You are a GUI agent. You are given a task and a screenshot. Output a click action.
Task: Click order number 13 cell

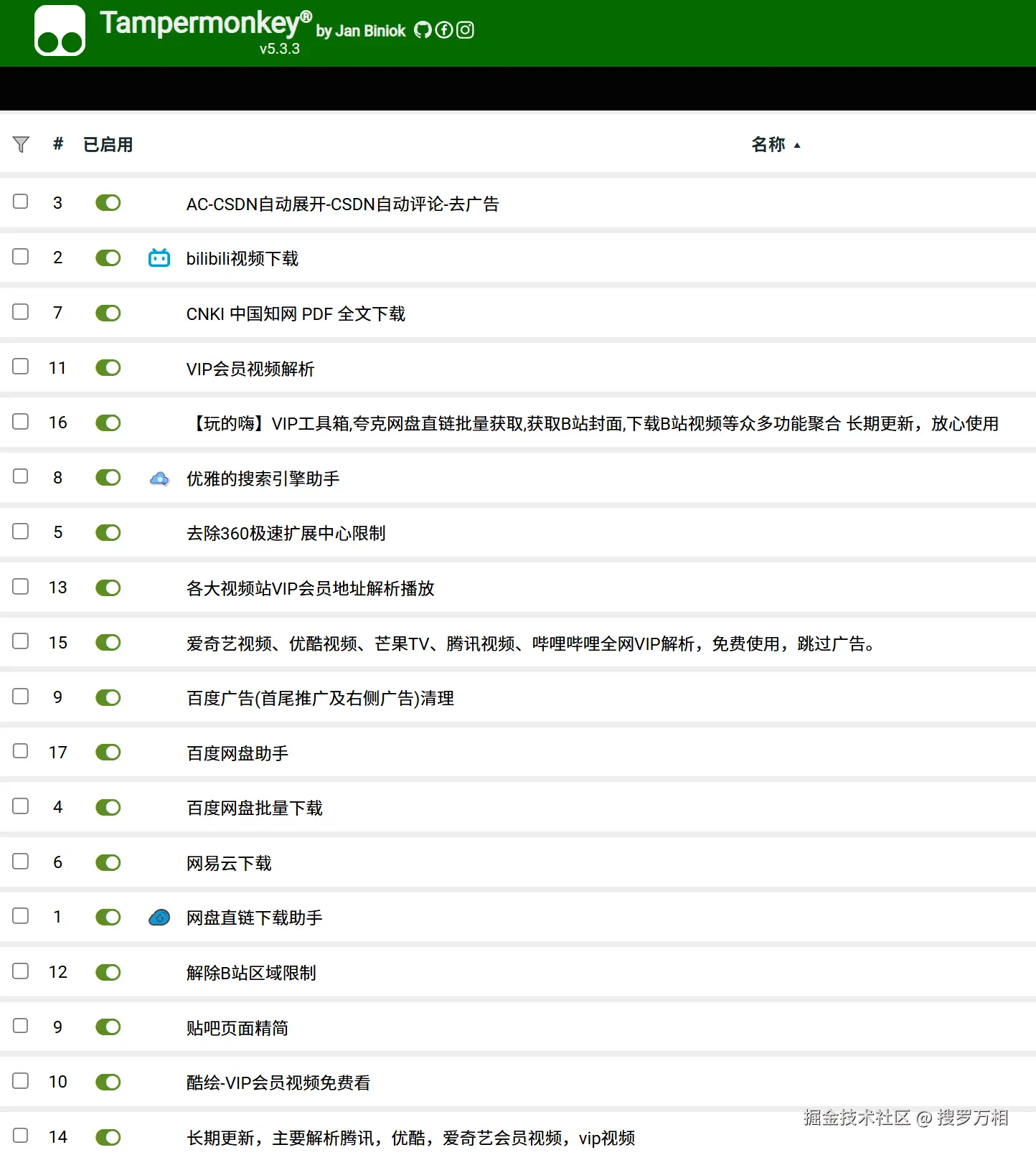click(x=58, y=588)
